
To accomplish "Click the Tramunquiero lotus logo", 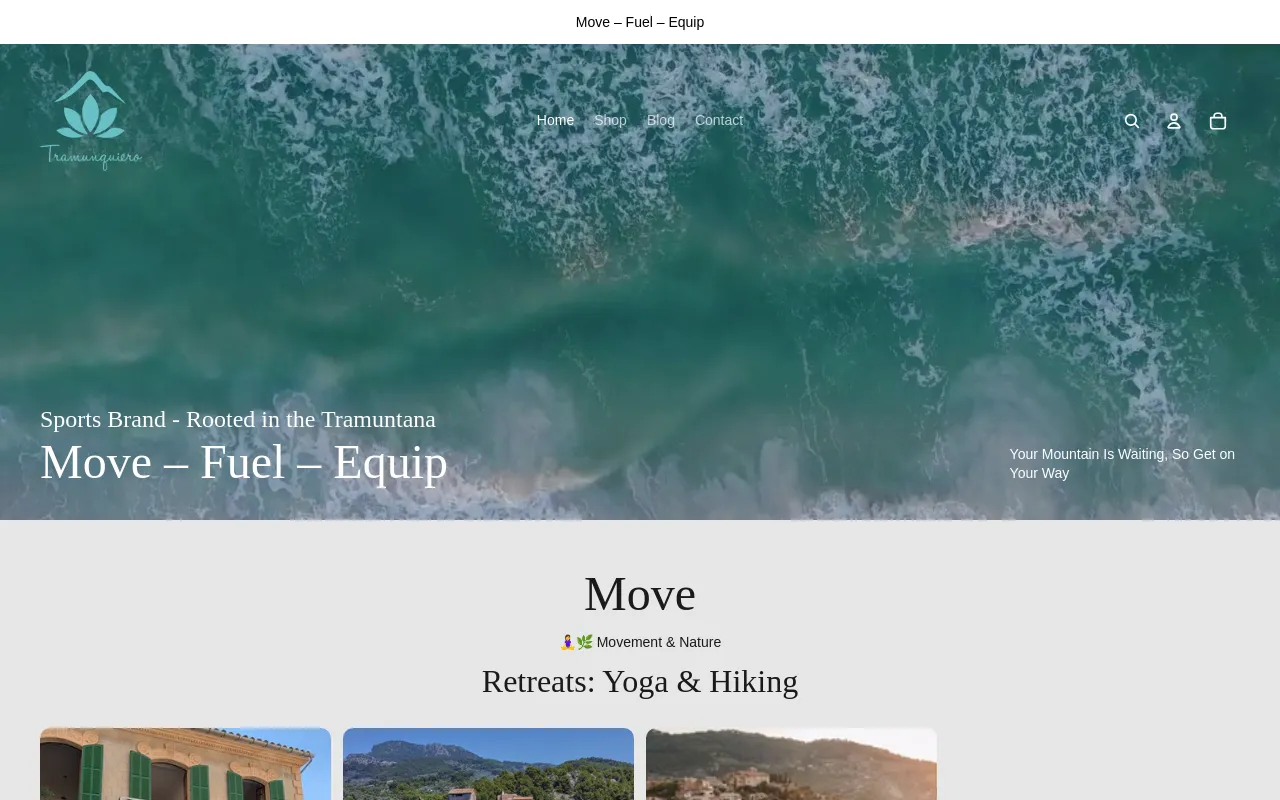I will (91, 120).
